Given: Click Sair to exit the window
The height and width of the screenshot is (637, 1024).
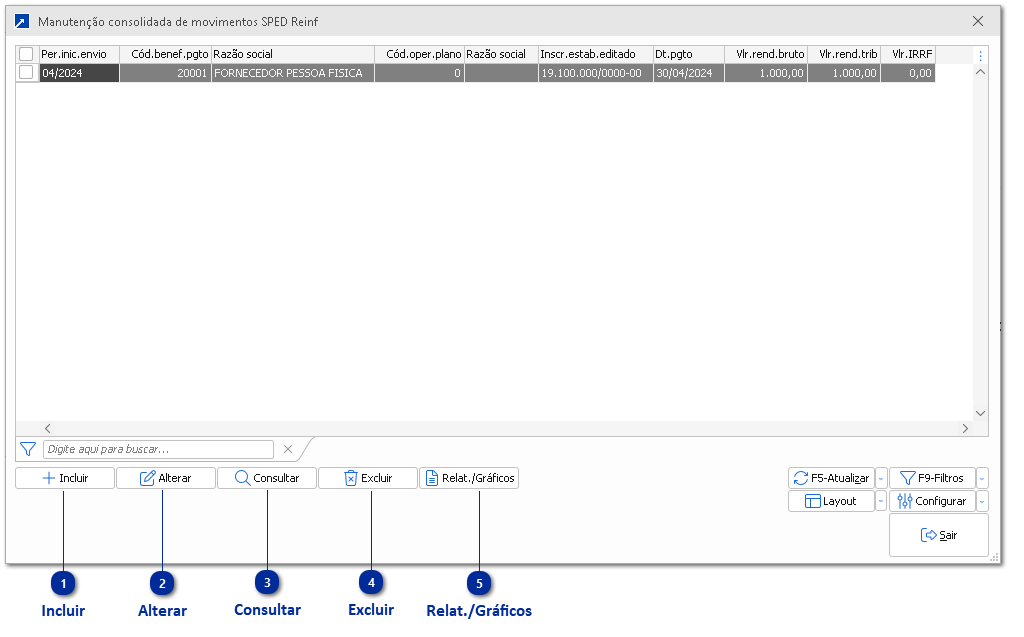Looking at the screenshot, I should 938,535.
